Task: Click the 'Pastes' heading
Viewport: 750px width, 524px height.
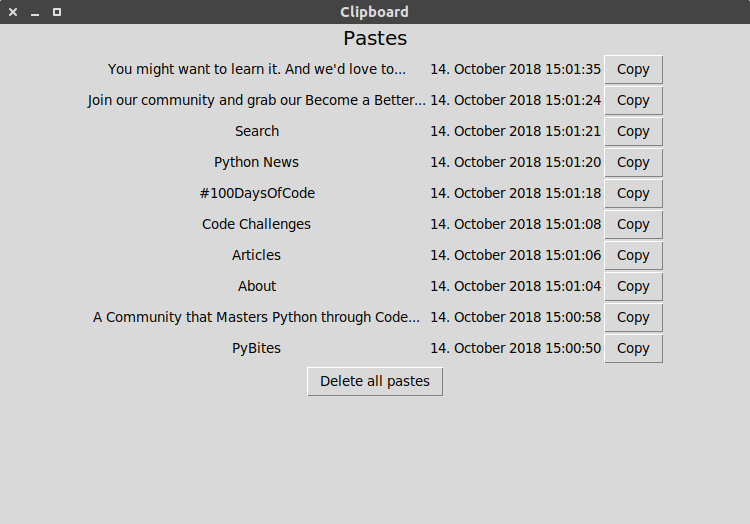Action: pos(375,39)
